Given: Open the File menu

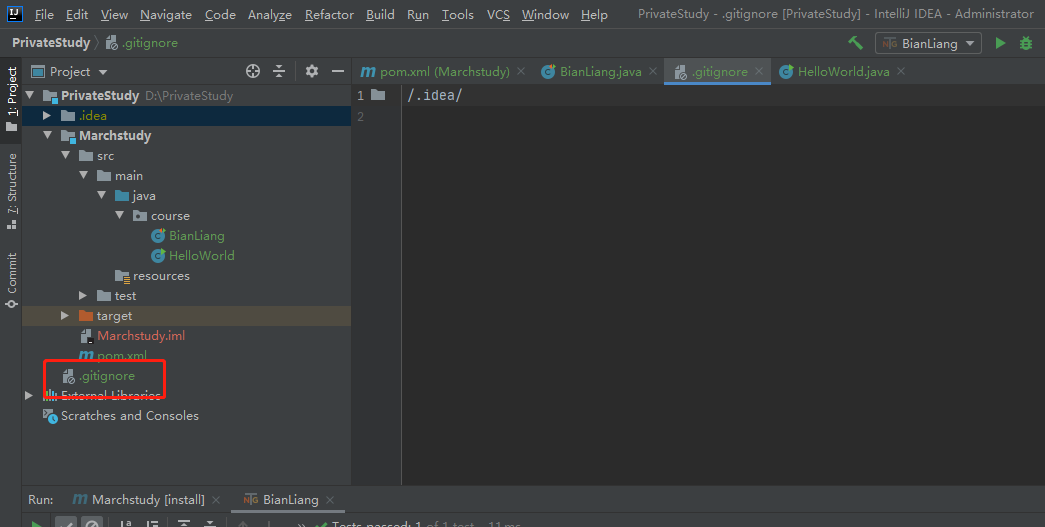Looking at the screenshot, I should [44, 15].
